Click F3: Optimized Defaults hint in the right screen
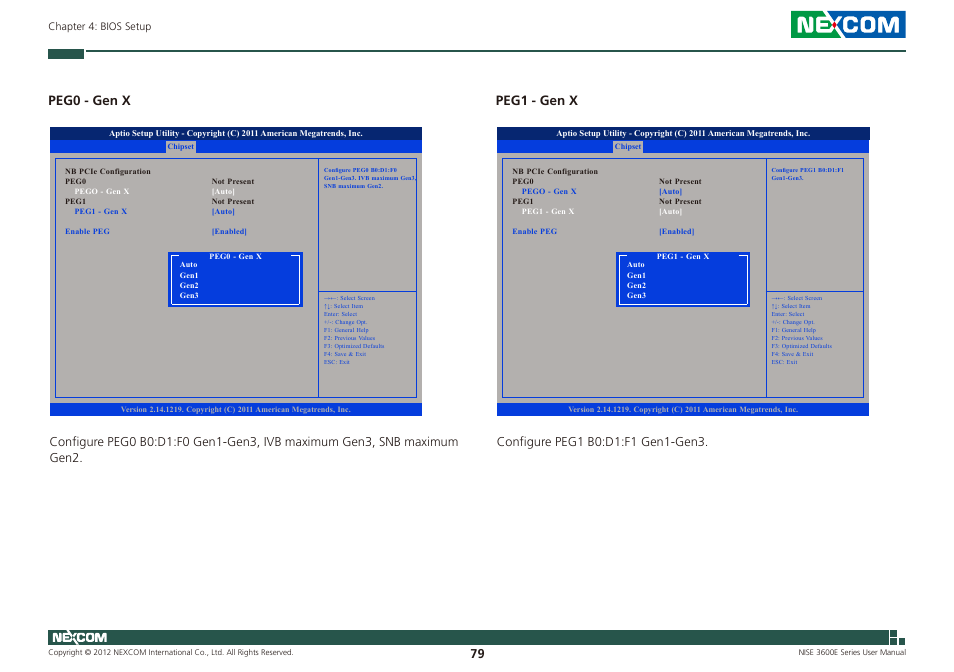This screenshot has width=954, height=672. [801, 346]
